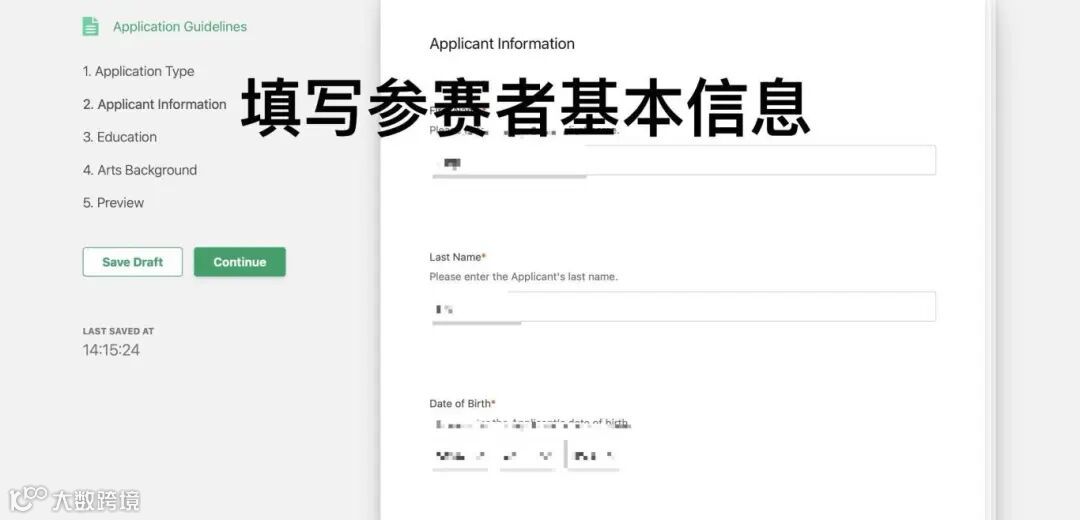This screenshot has width=1080, height=520.
Task: Click the Date of Birth label
Action: point(462,404)
